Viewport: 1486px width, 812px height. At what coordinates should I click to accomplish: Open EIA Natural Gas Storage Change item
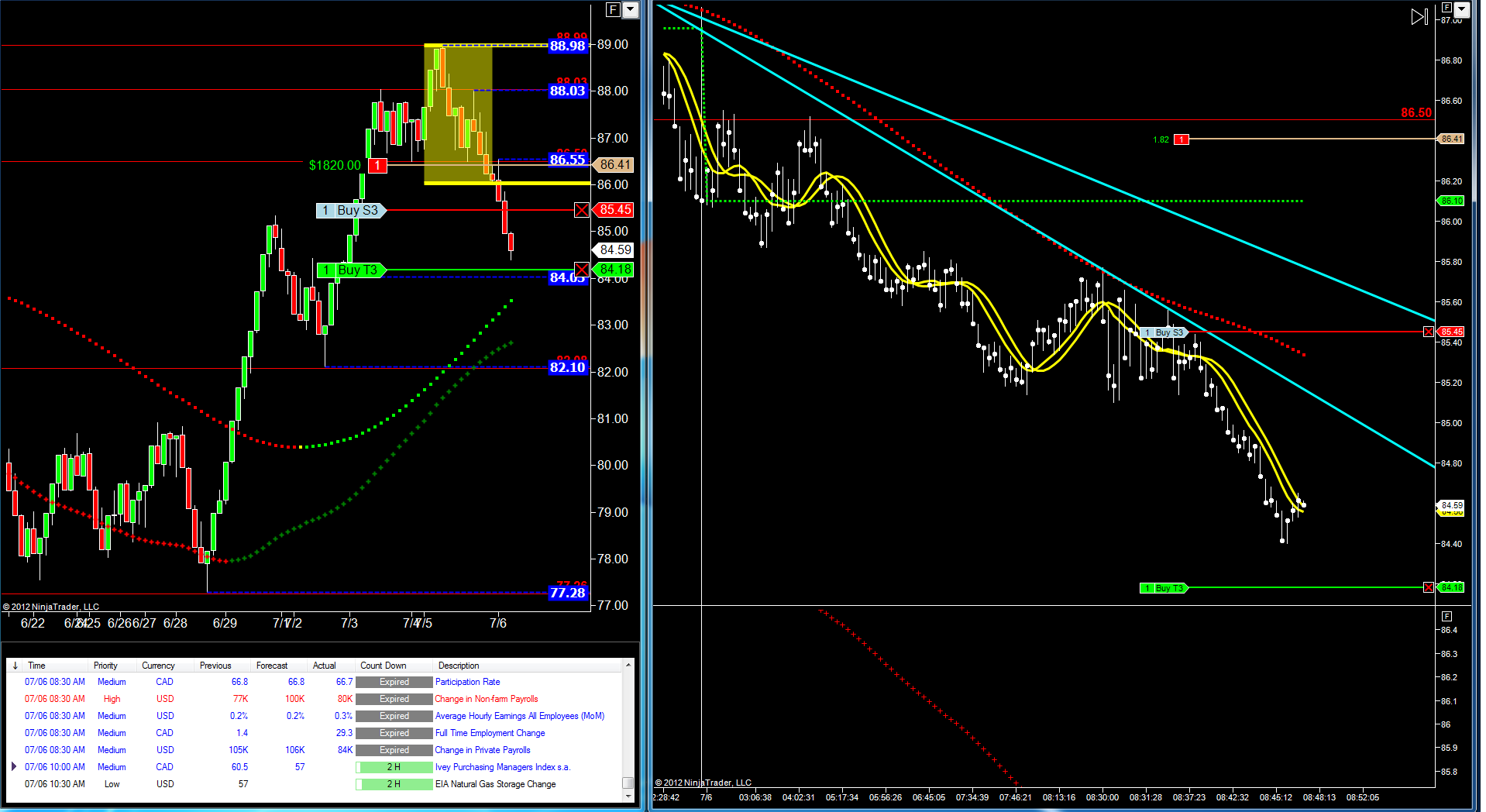[x=496, y=784]
